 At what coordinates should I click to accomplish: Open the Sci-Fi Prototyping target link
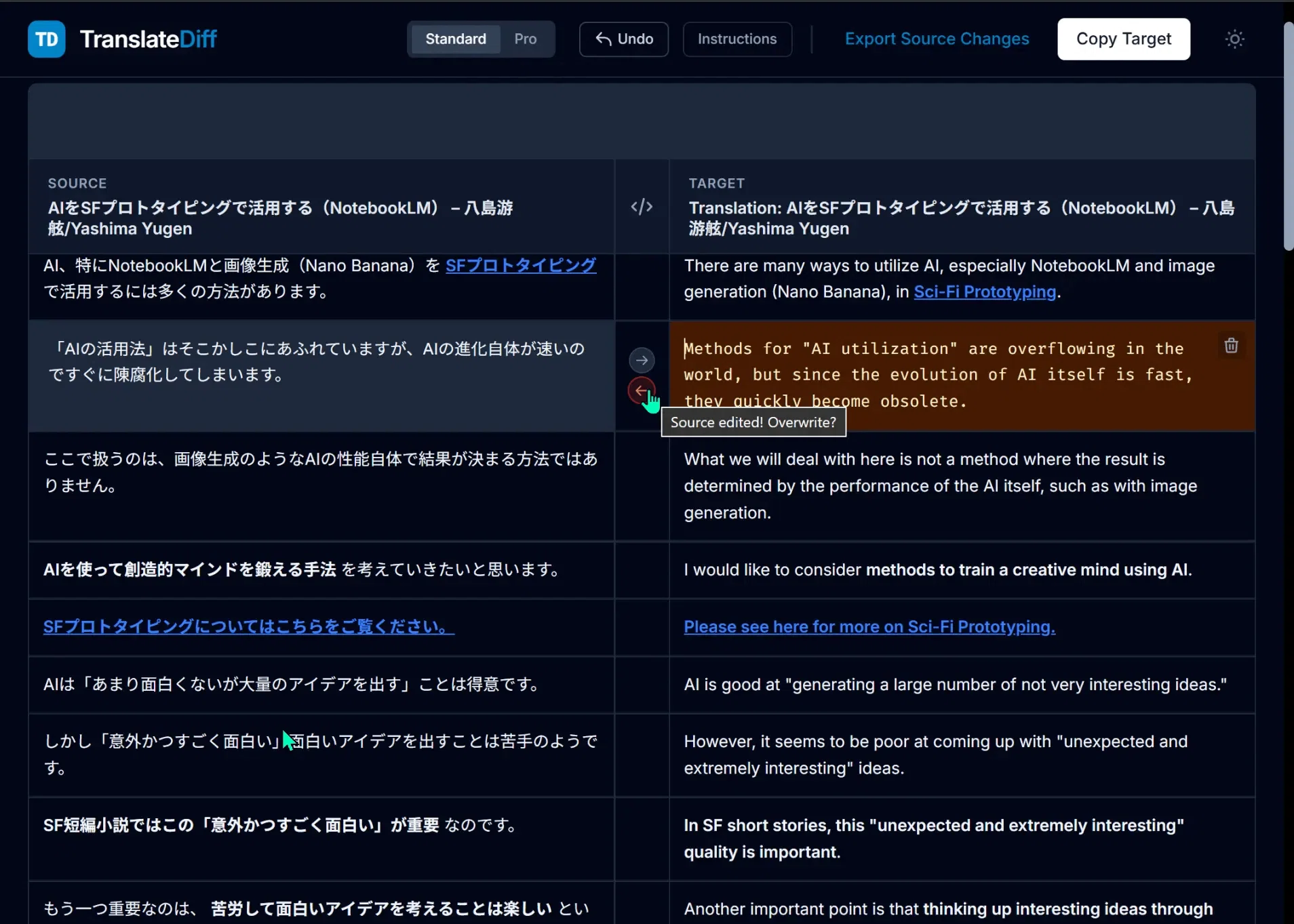pos(985,292)
